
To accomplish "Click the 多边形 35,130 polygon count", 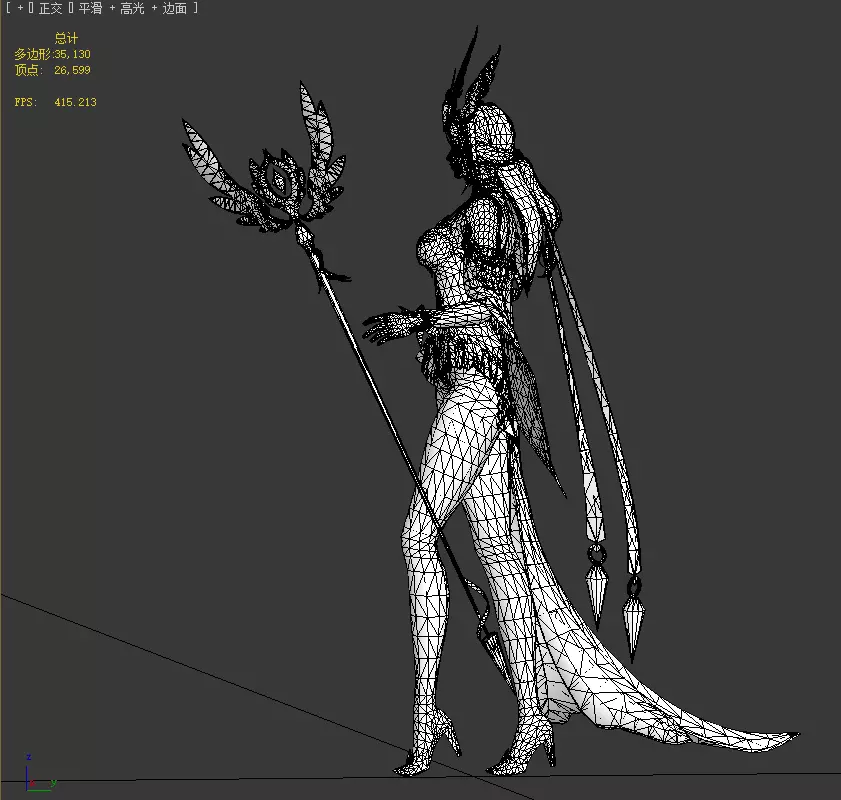I will pyautogui.click(x=52, y=54).
